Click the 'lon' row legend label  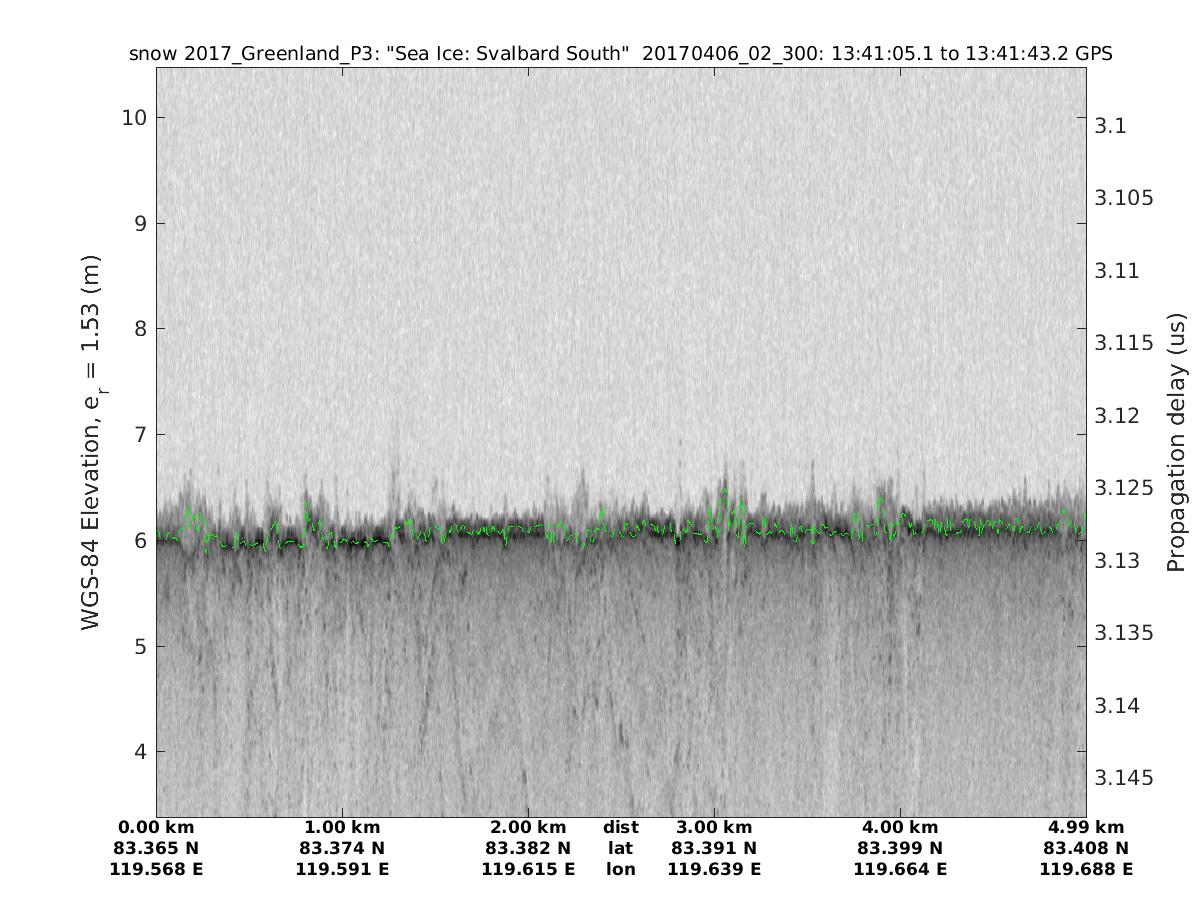point(621,869)
